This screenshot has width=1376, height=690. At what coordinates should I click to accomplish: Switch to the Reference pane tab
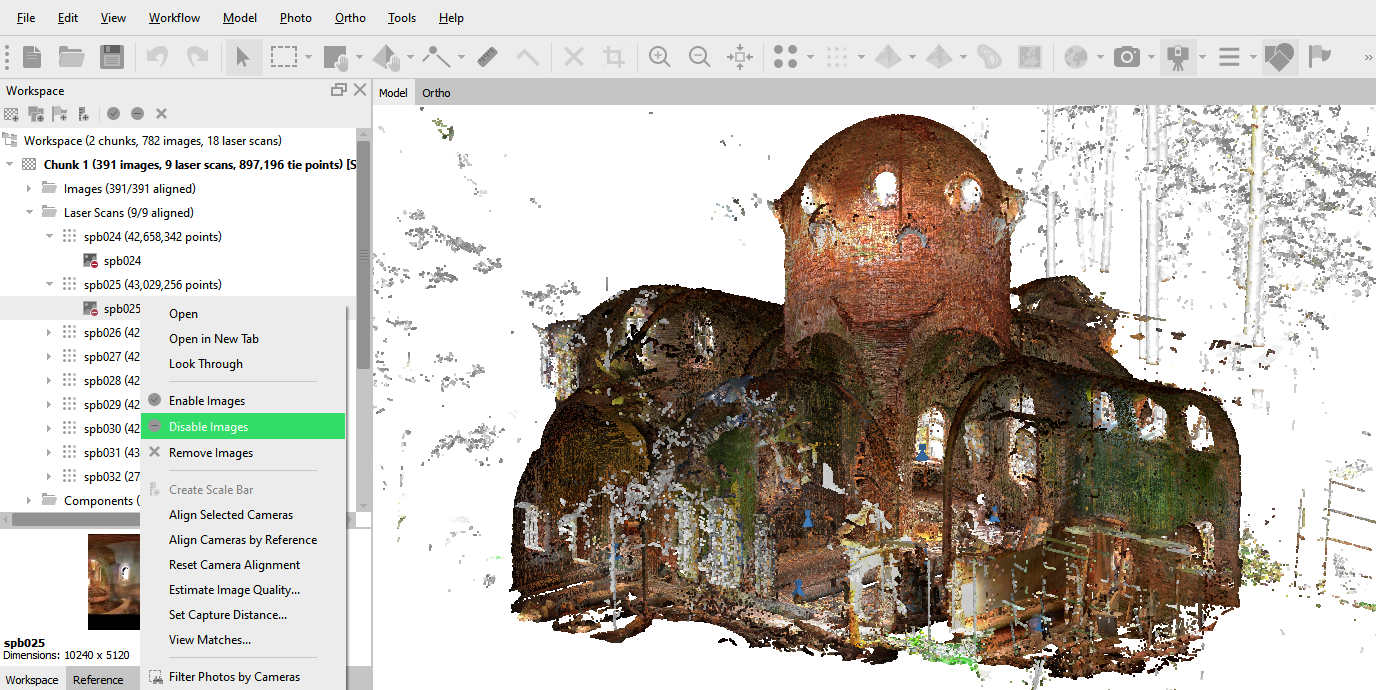click(98, 680)
